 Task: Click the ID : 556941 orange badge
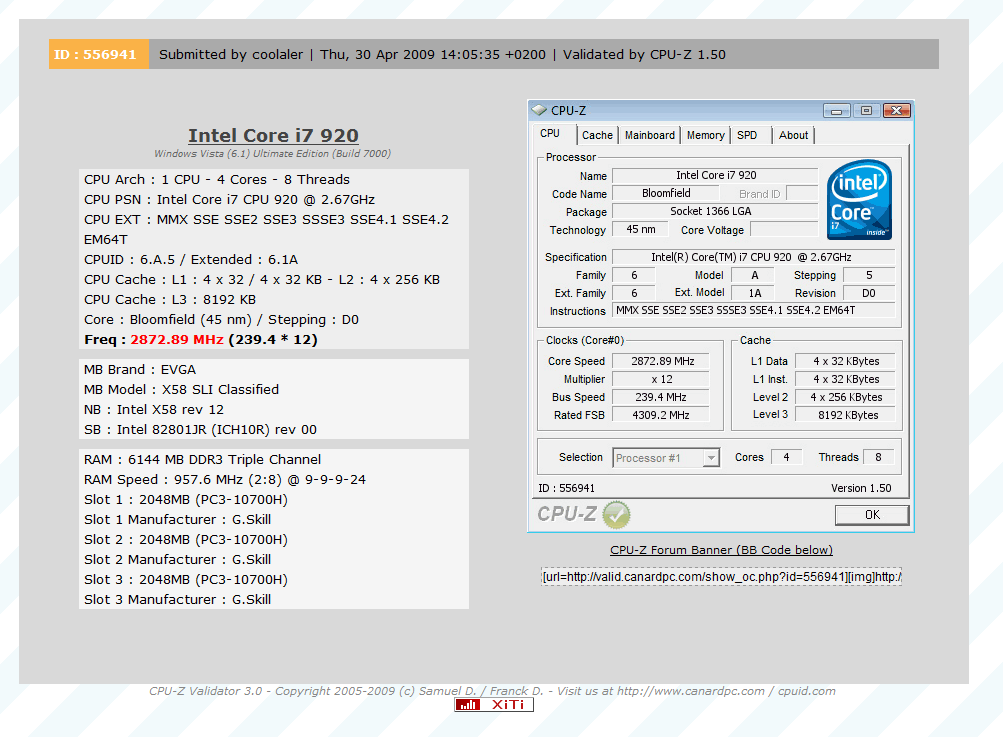point(99,54)
